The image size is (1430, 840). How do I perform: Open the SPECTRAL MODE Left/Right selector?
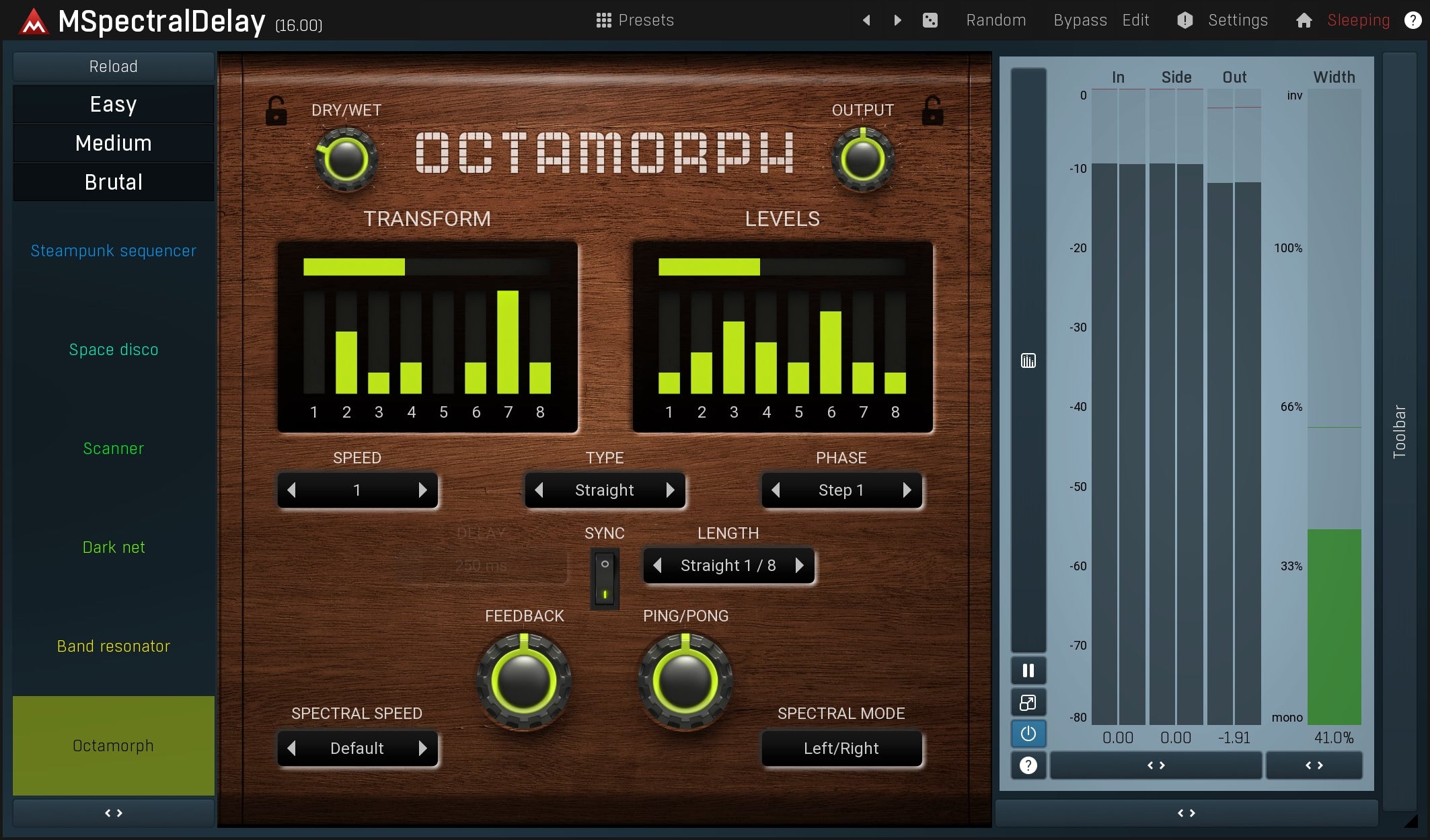[841, 748]
